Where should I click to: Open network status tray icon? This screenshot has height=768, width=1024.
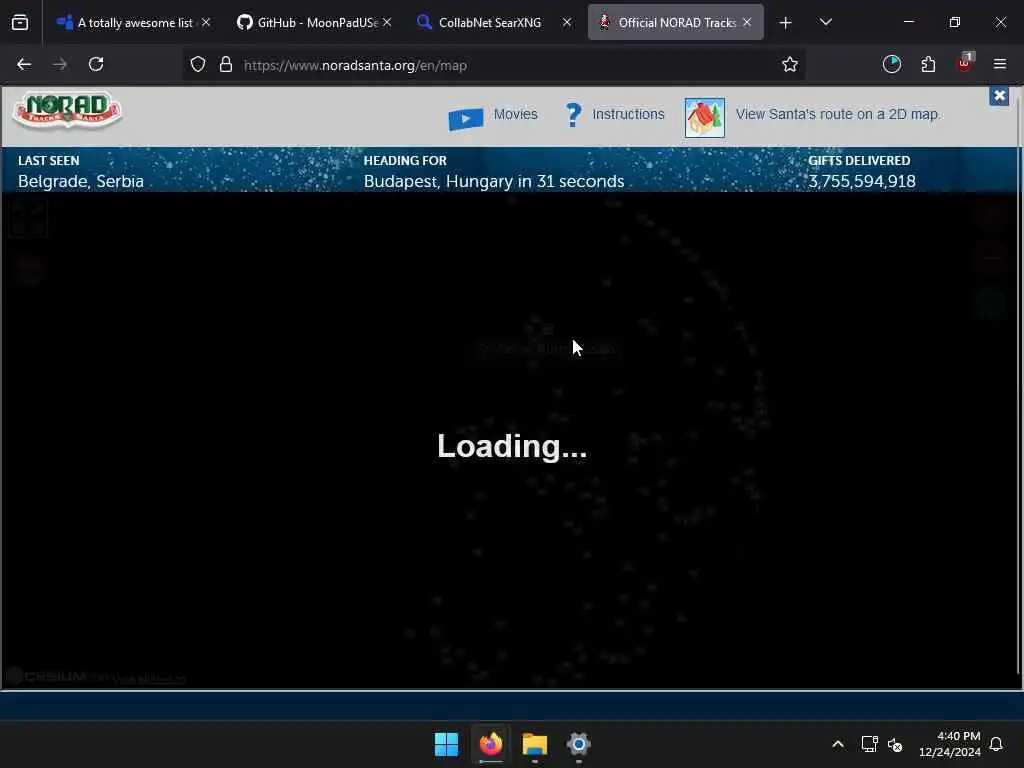tap(870, 744)
